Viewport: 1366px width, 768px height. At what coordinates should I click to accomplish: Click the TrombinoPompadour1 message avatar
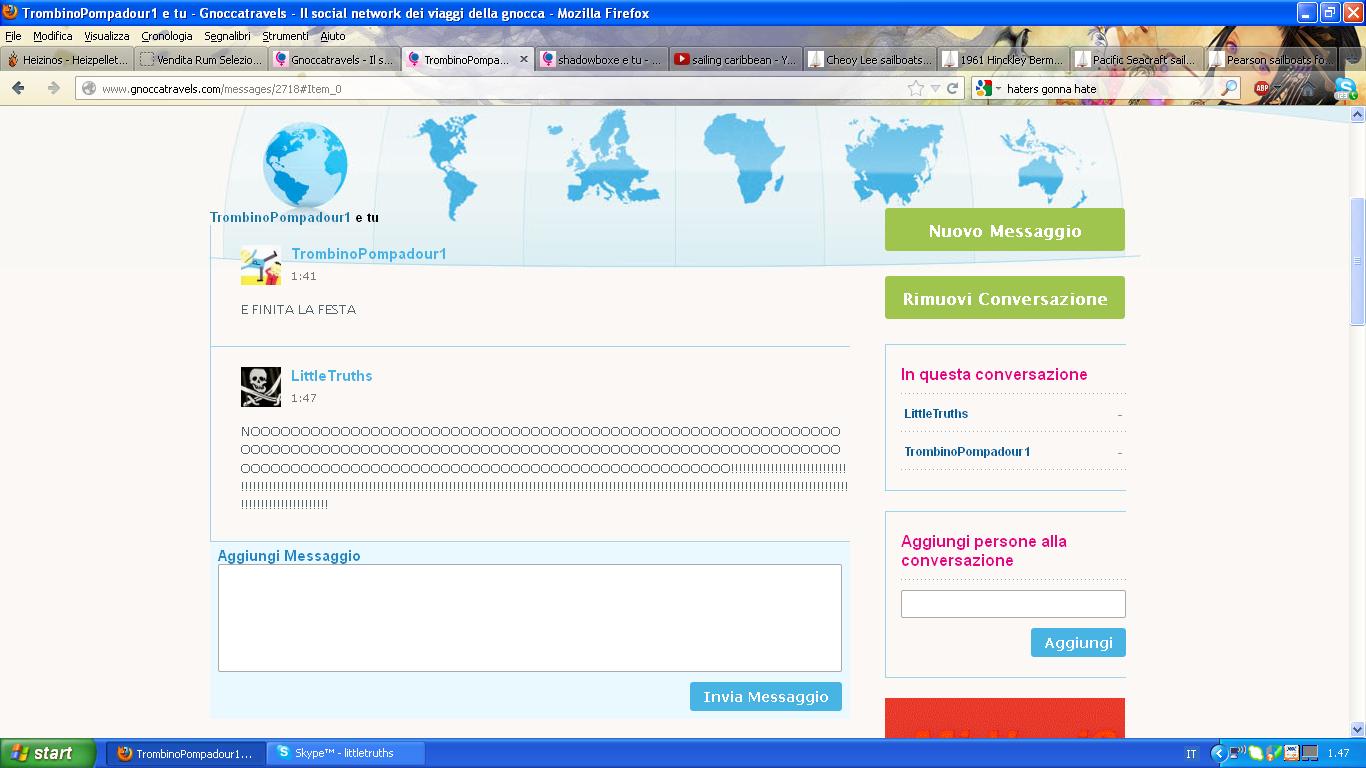point(261,266)
